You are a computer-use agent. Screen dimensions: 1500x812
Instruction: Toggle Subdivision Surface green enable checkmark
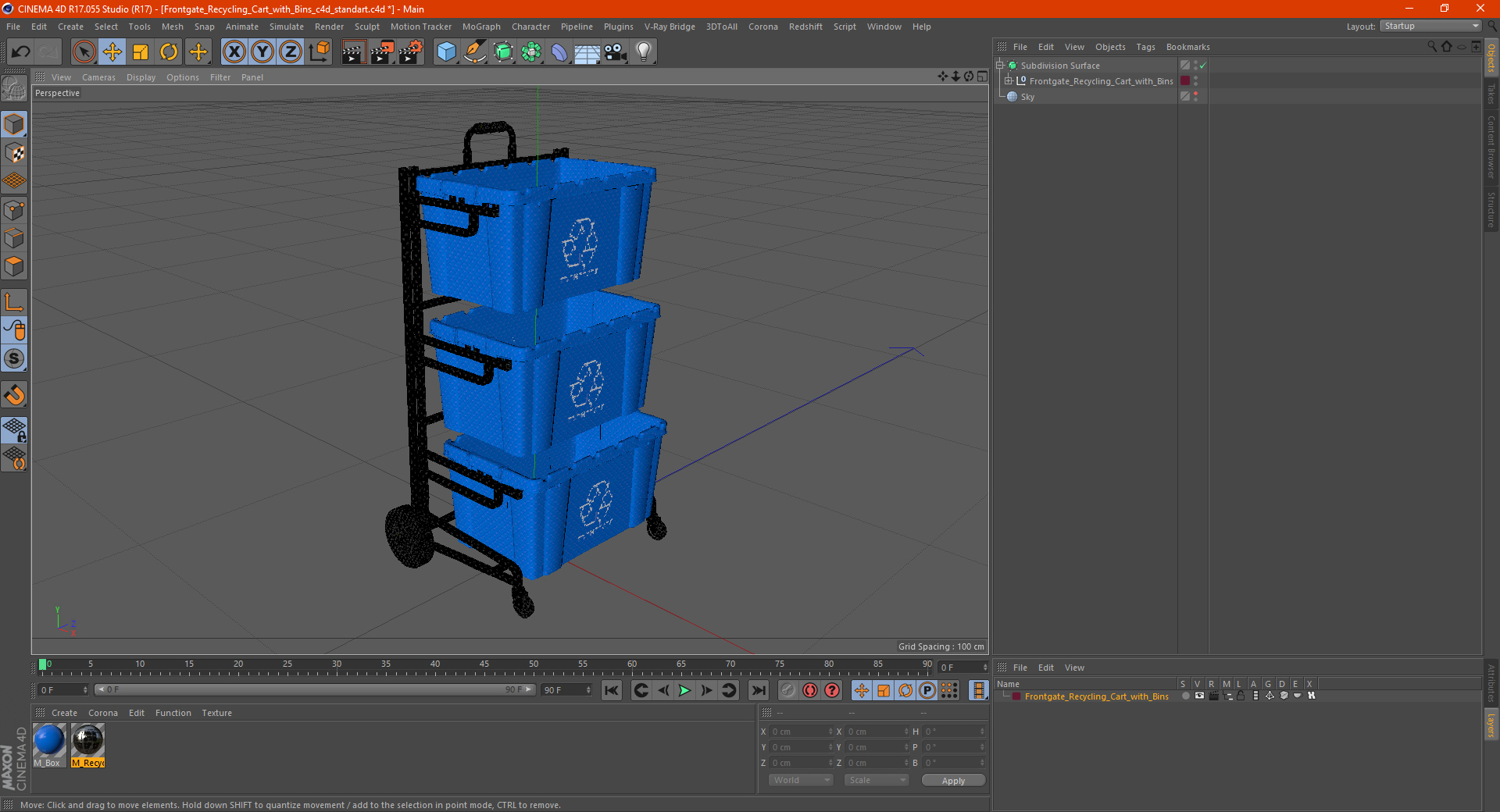coord(1202,66)
